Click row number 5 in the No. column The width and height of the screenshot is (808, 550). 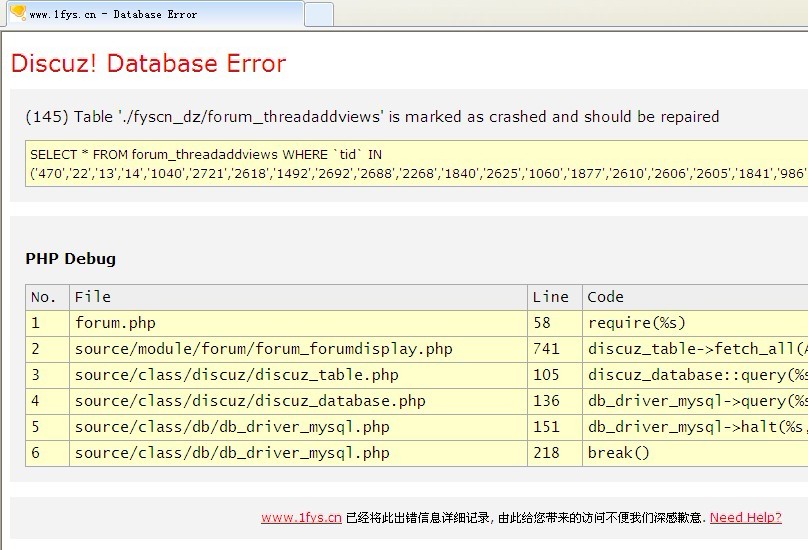tap(47, 427)
